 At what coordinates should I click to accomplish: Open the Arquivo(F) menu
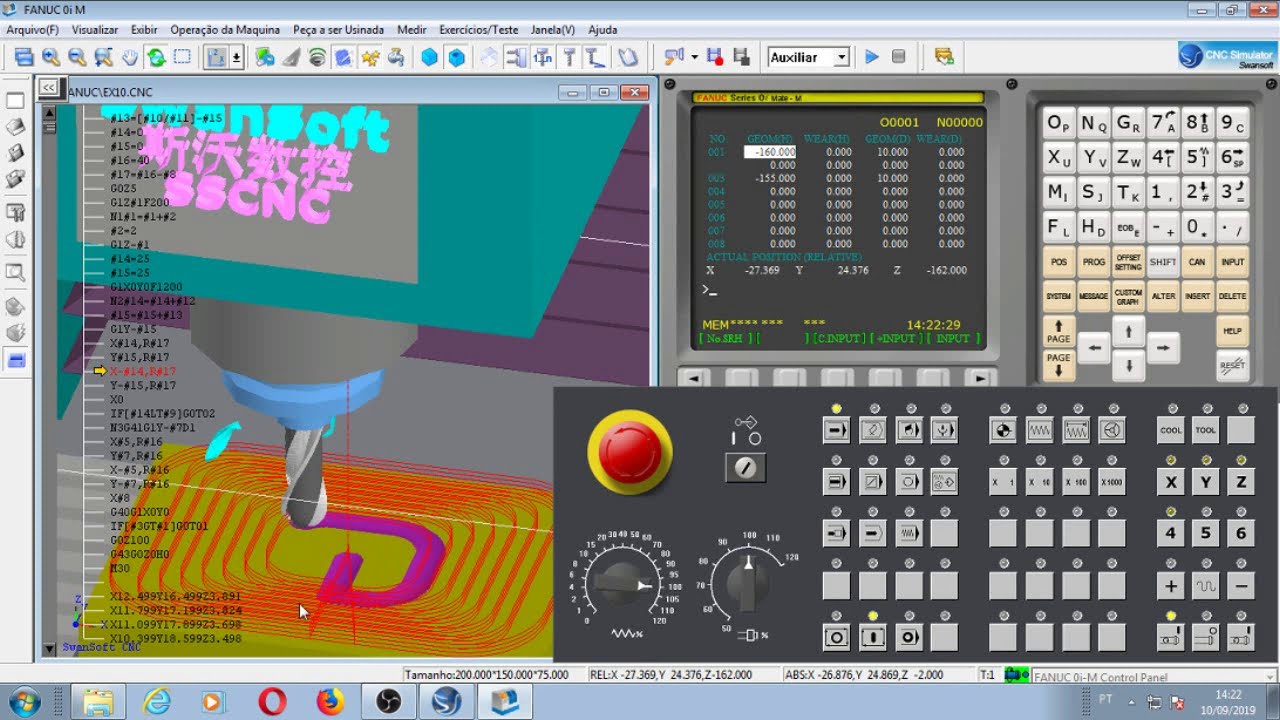(32, 30)
